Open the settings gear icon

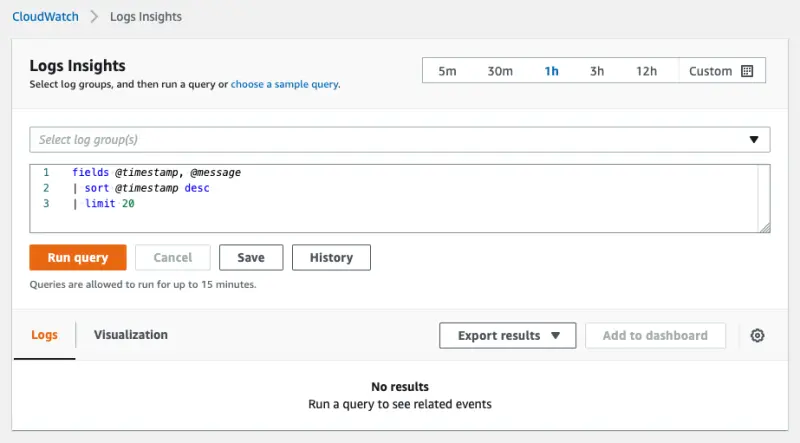click(x=757, y=336)
